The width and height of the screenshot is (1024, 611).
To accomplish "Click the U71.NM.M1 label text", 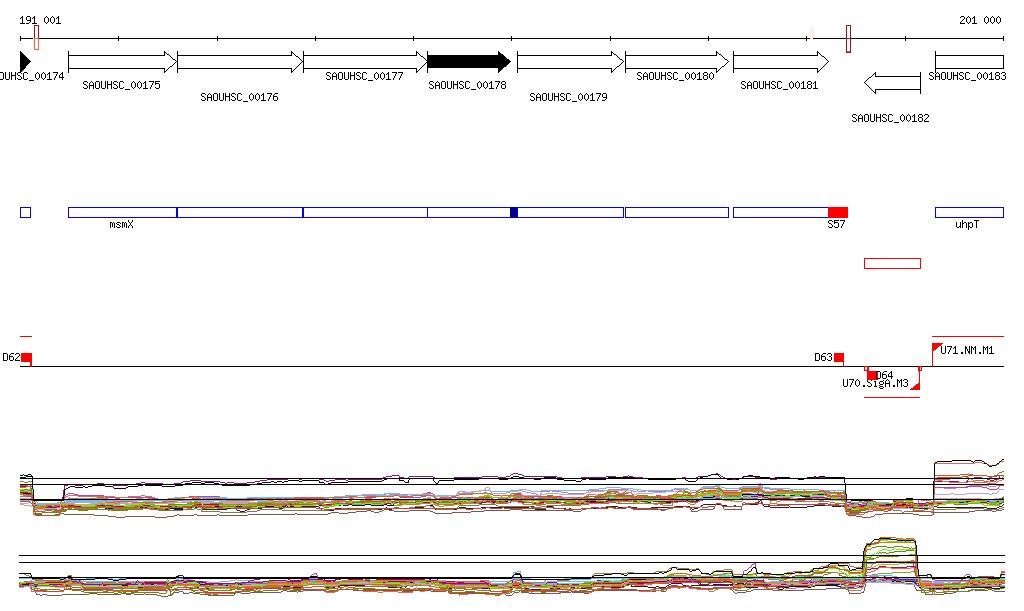I will [967, 351].
